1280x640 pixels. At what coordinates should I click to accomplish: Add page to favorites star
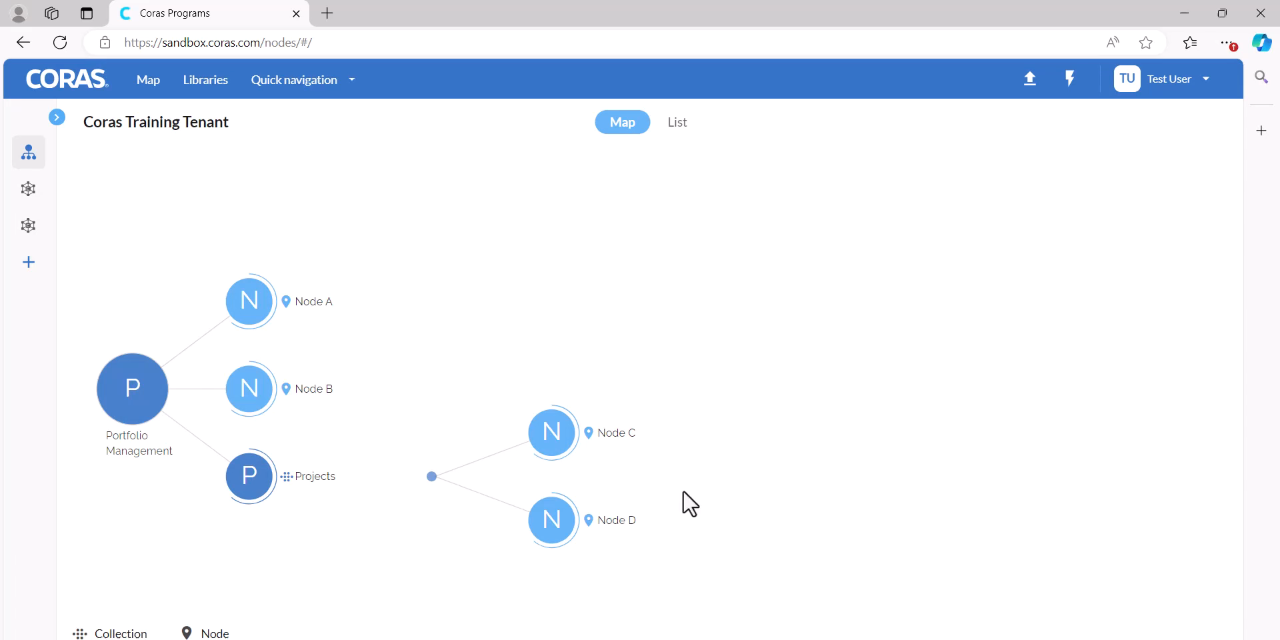coord(1146,42)
